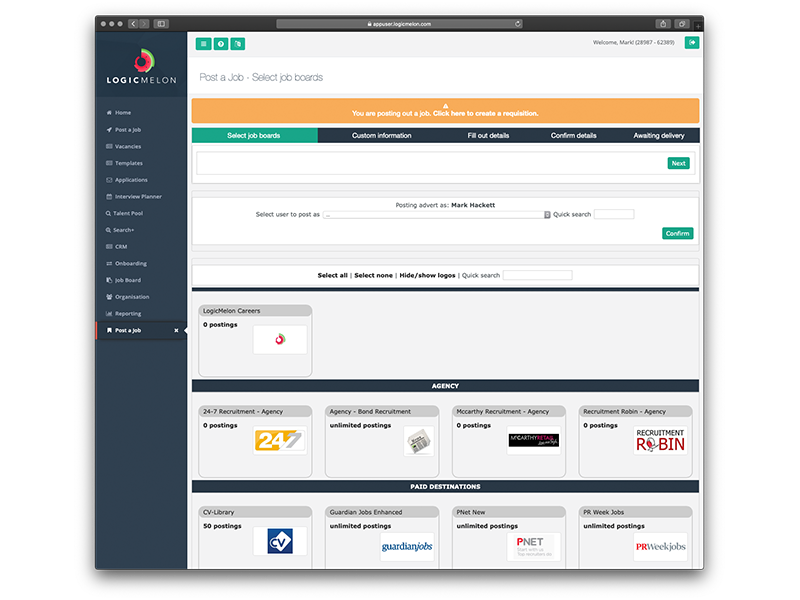Go forward with Safari forward arrow
800x600 pixels.
(x=144, y=23)
